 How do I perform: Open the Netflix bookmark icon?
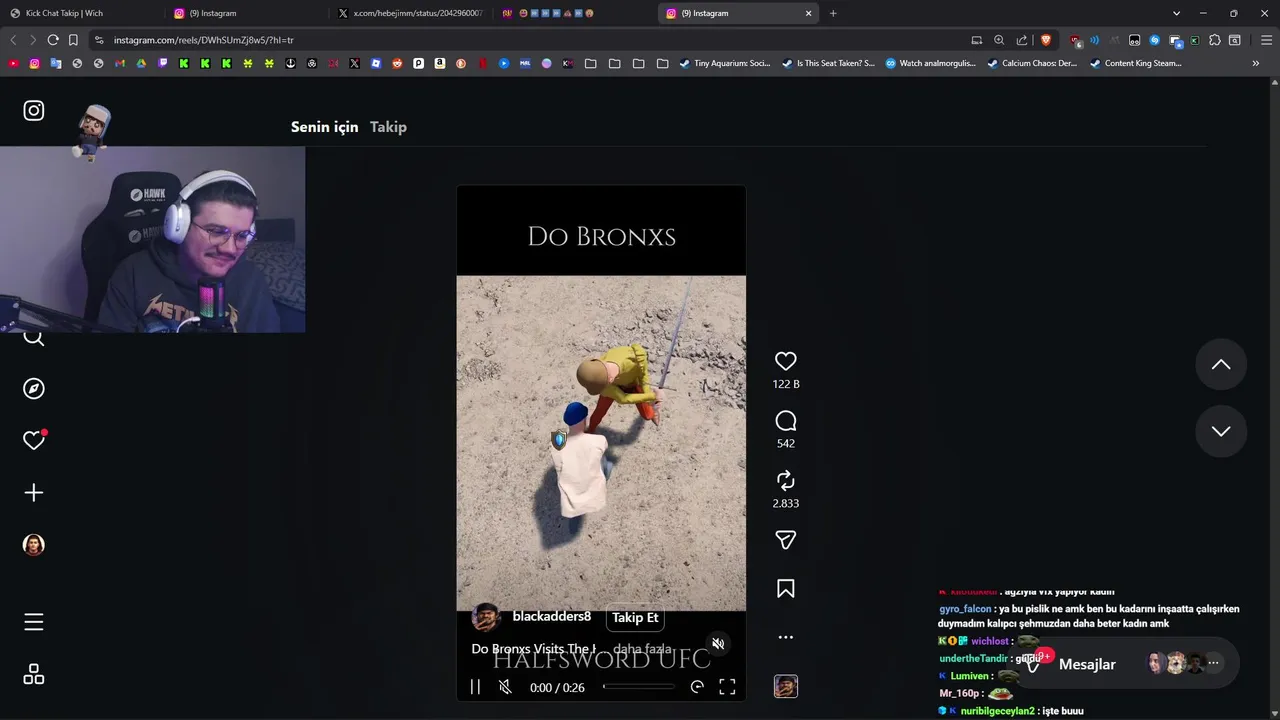(483, 63)
